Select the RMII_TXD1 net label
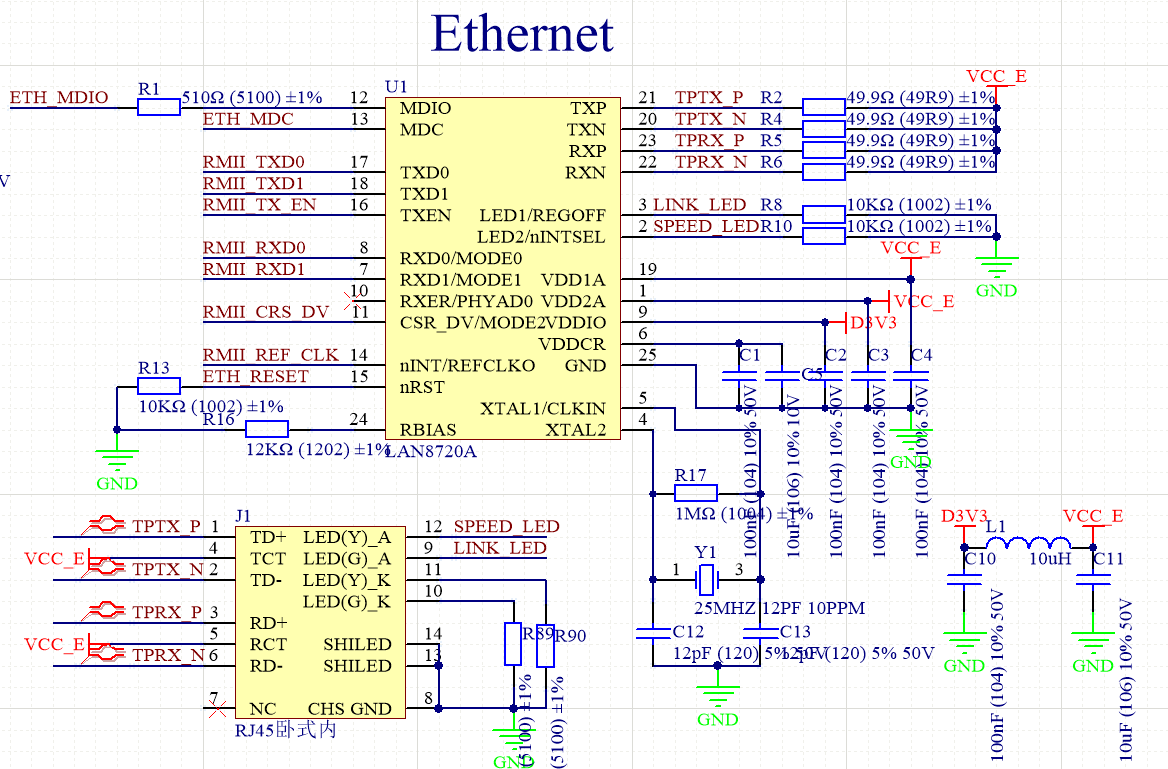The width and height of the screenshot is (1168, 769). (253, 184)
